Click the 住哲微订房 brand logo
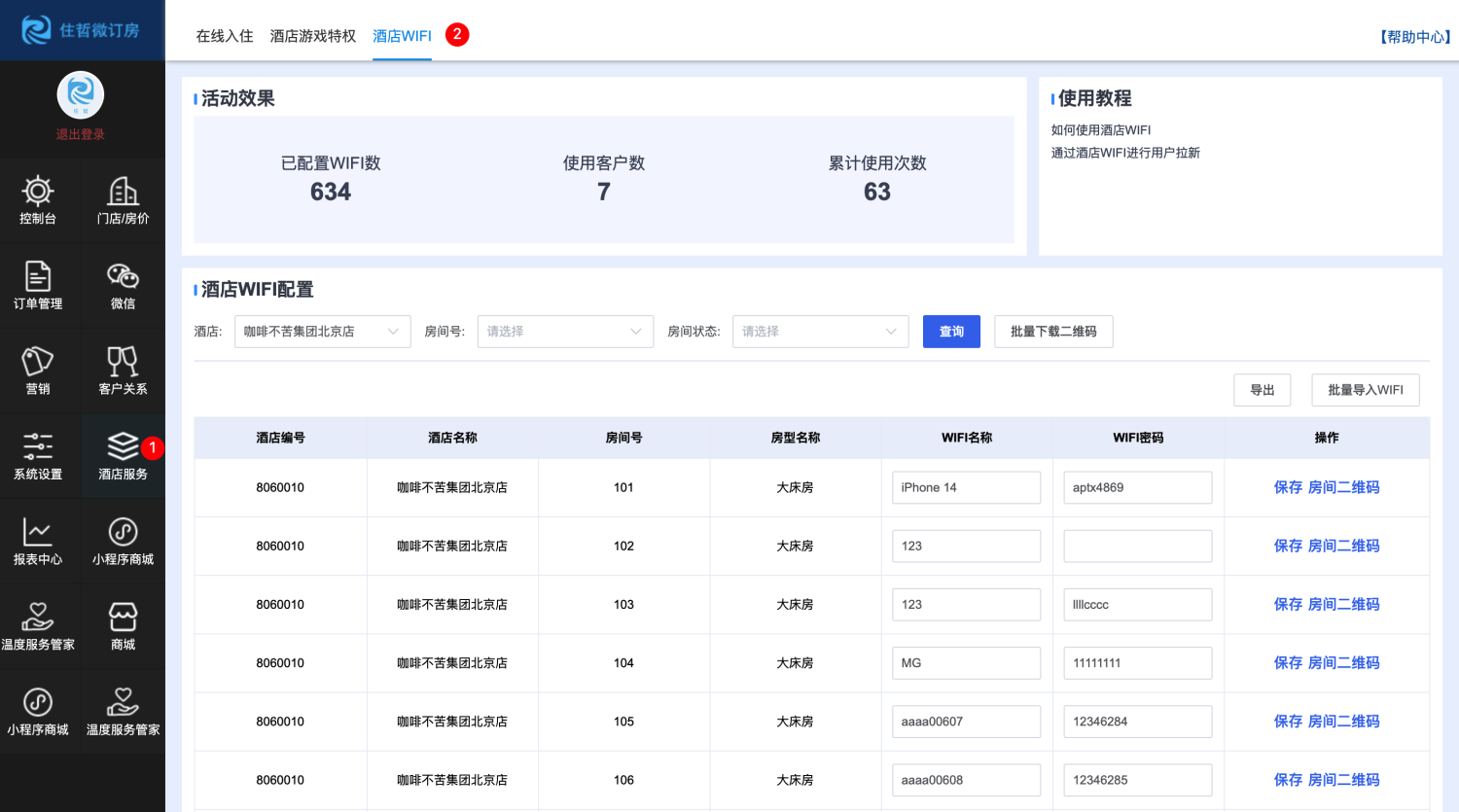The image size is (1459, 812). (x=81, y=30)
